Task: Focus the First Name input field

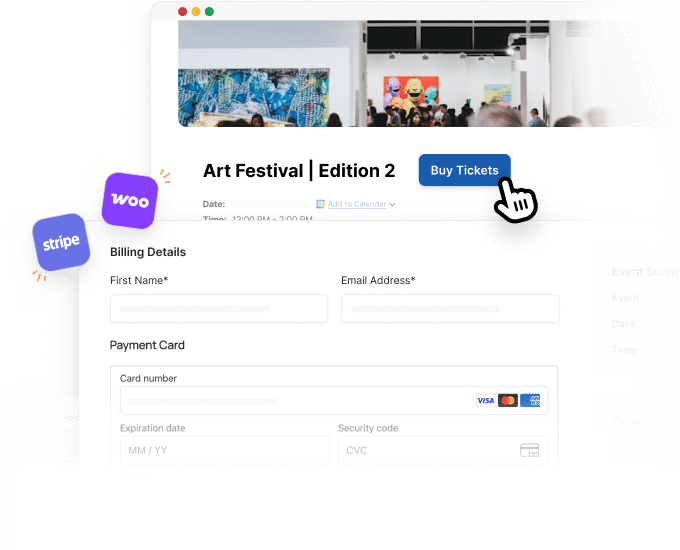Action: click(x=219, y=308)
